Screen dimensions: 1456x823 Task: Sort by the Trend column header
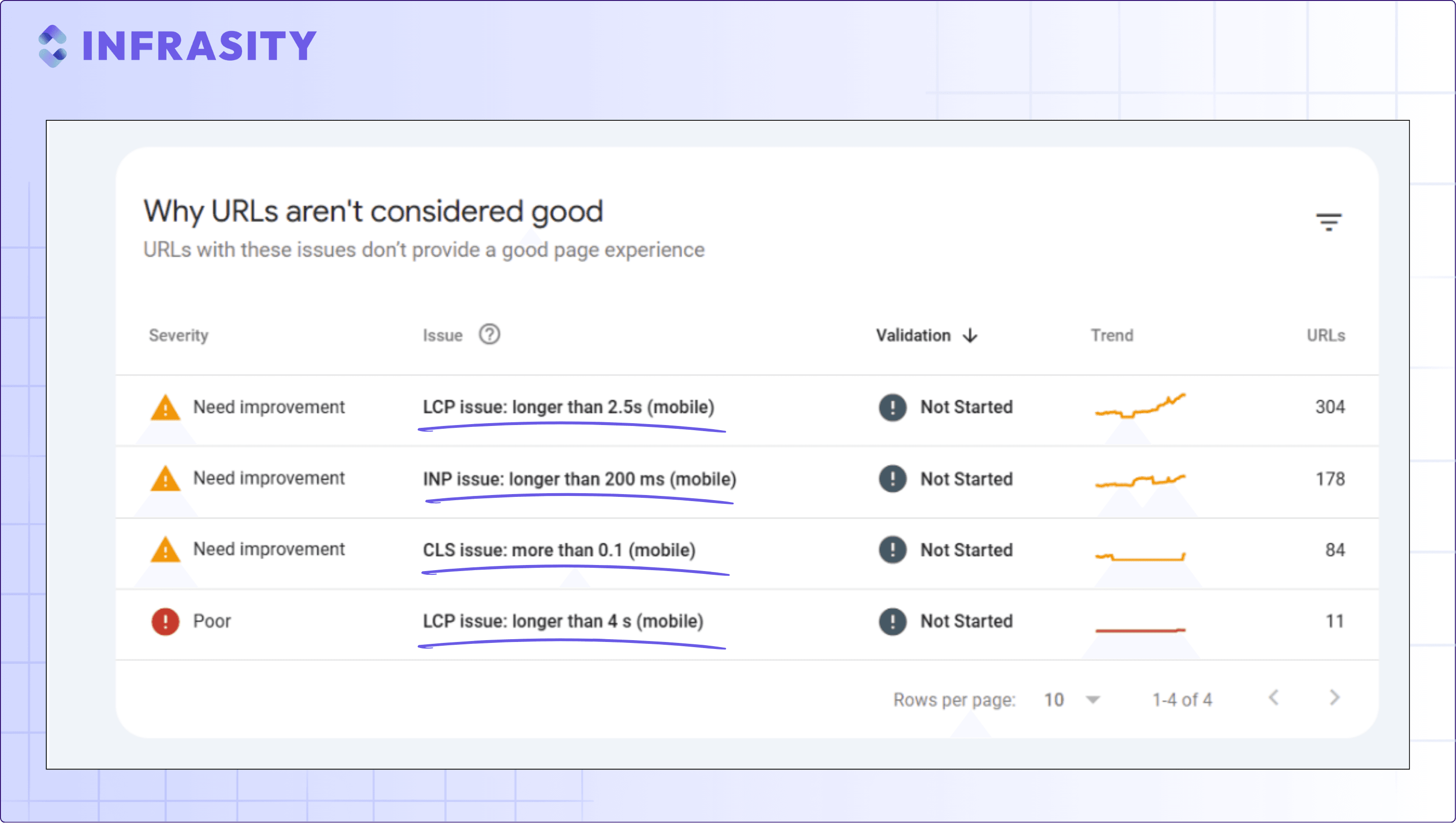(1112, 335)
